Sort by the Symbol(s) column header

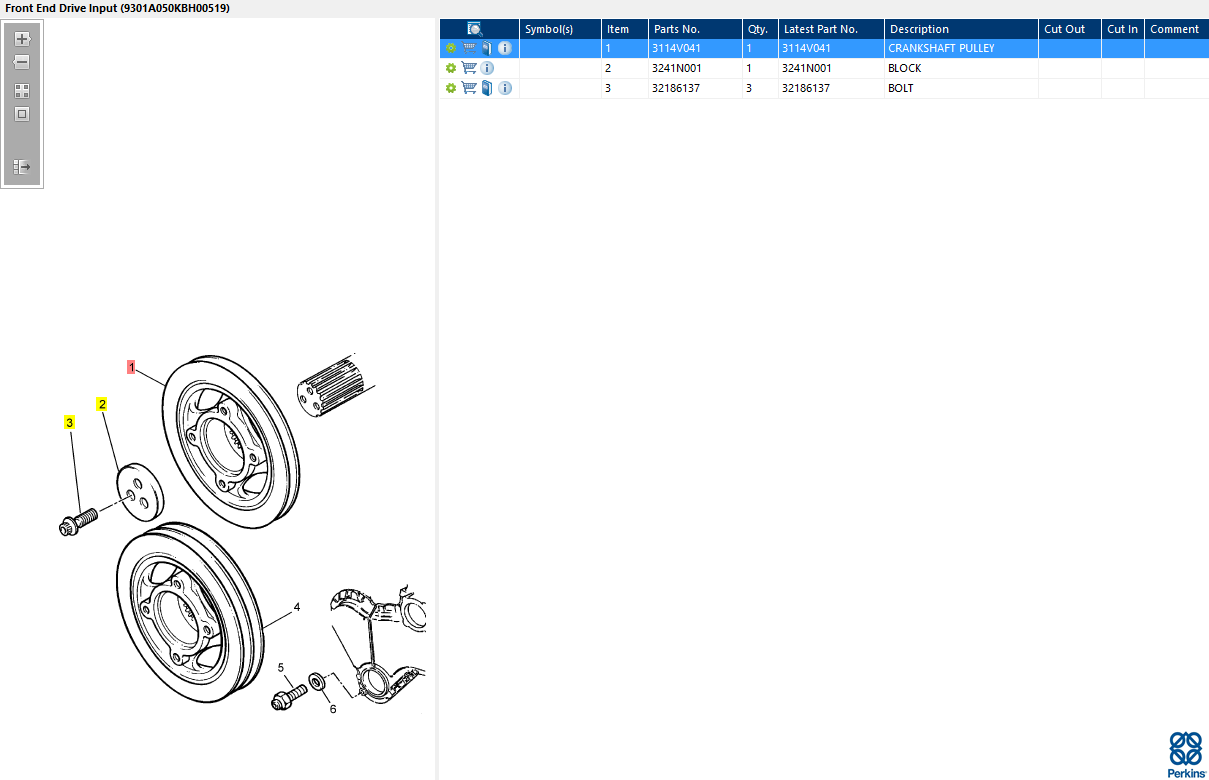pyautogui.click(x=560, y=29)
